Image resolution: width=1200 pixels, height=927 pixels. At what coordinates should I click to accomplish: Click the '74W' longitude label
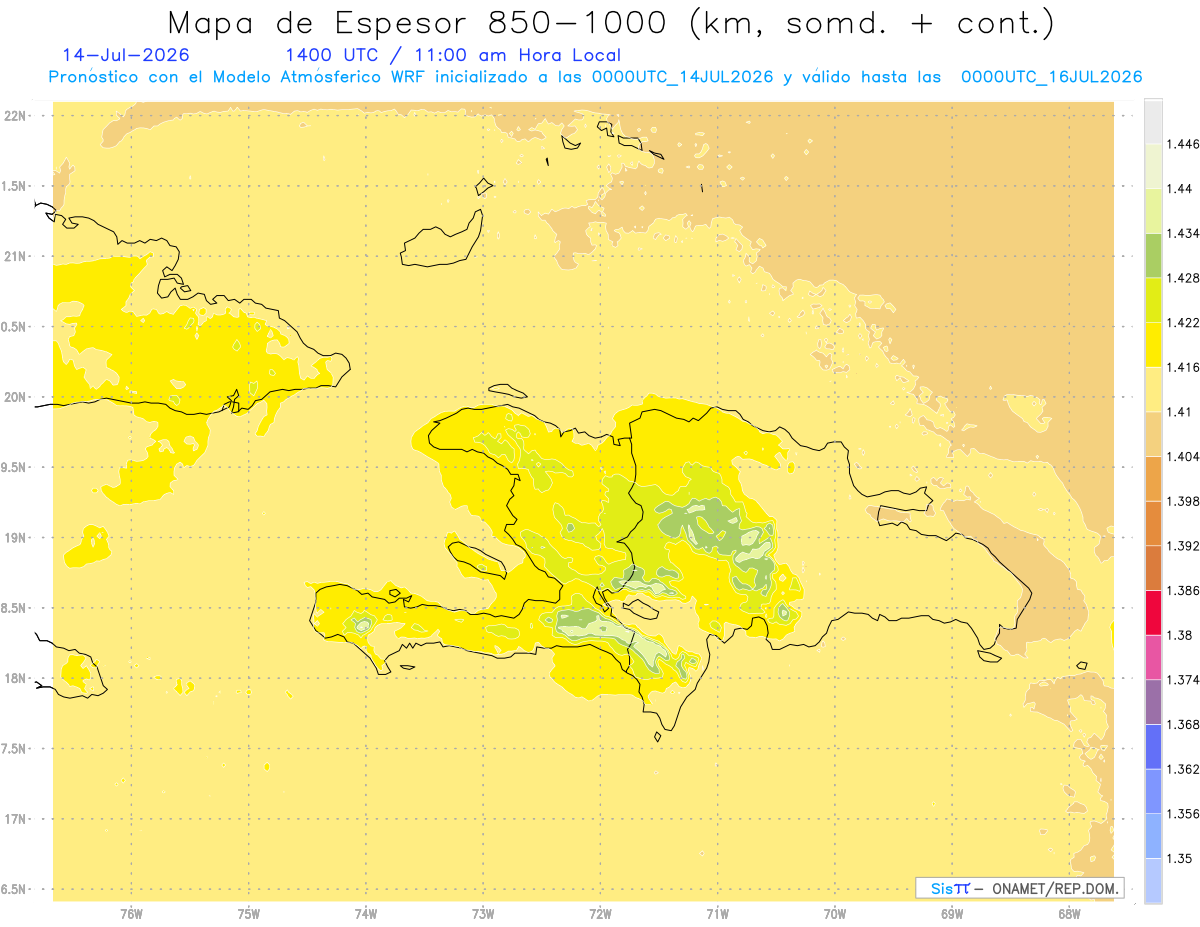click(366, 914)
